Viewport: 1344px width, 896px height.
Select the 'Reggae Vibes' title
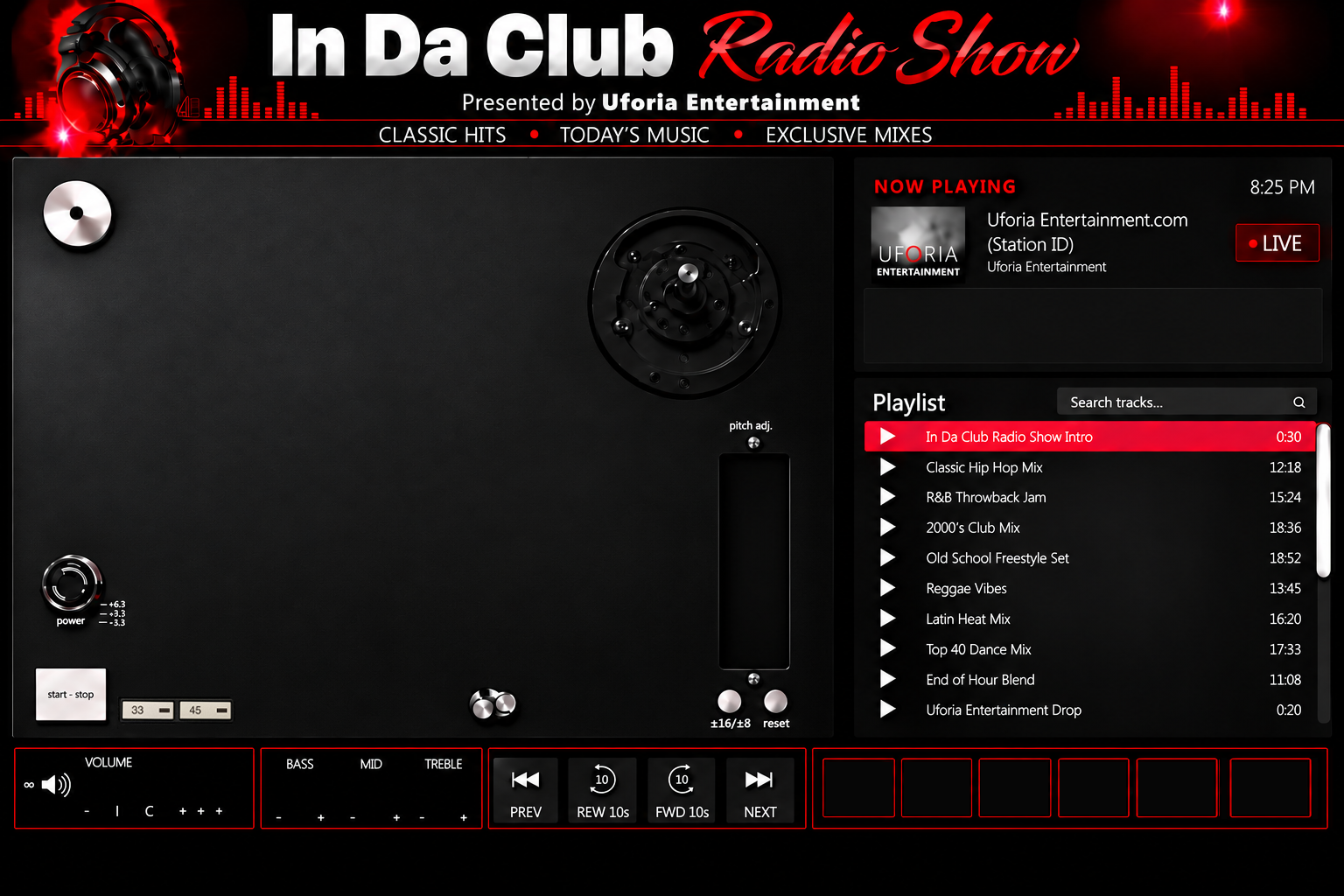pos(966,589)
